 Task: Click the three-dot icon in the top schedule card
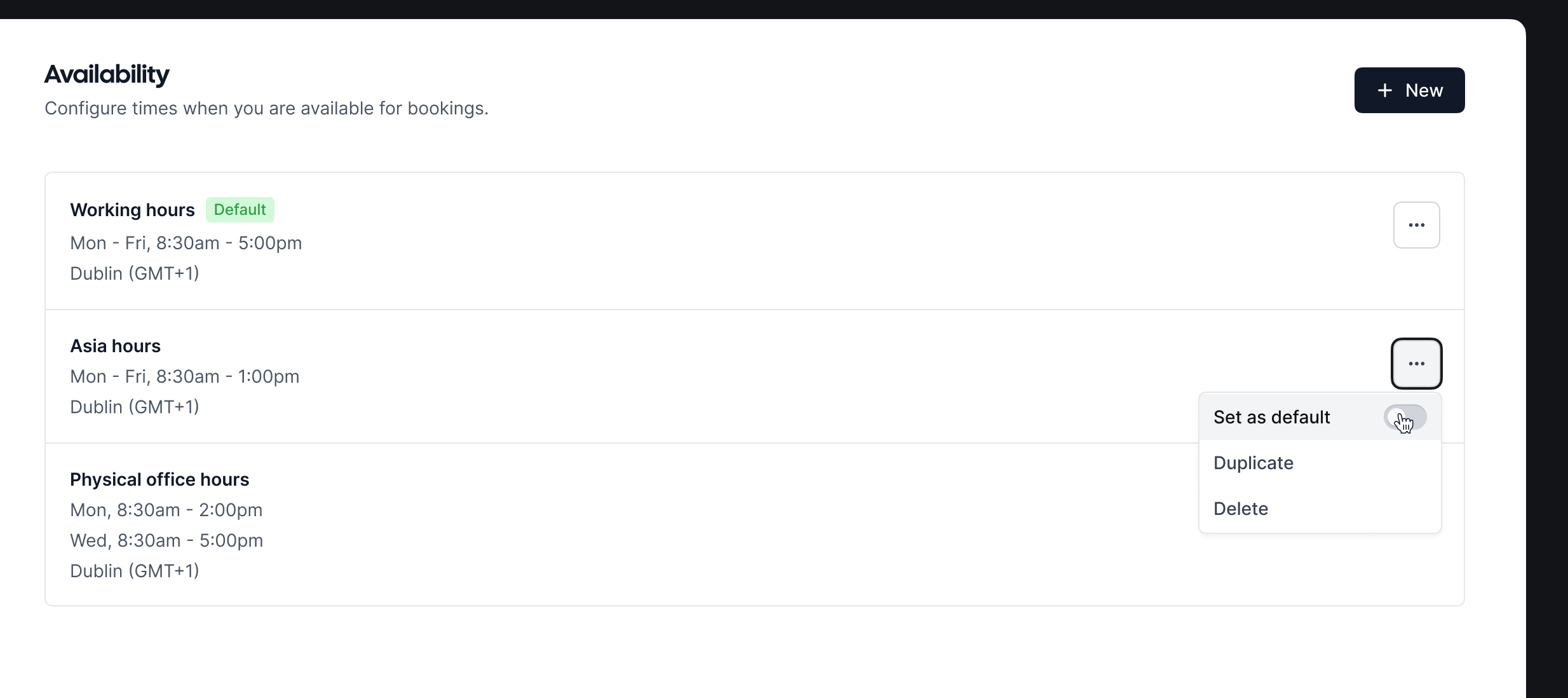[1416, 225]
